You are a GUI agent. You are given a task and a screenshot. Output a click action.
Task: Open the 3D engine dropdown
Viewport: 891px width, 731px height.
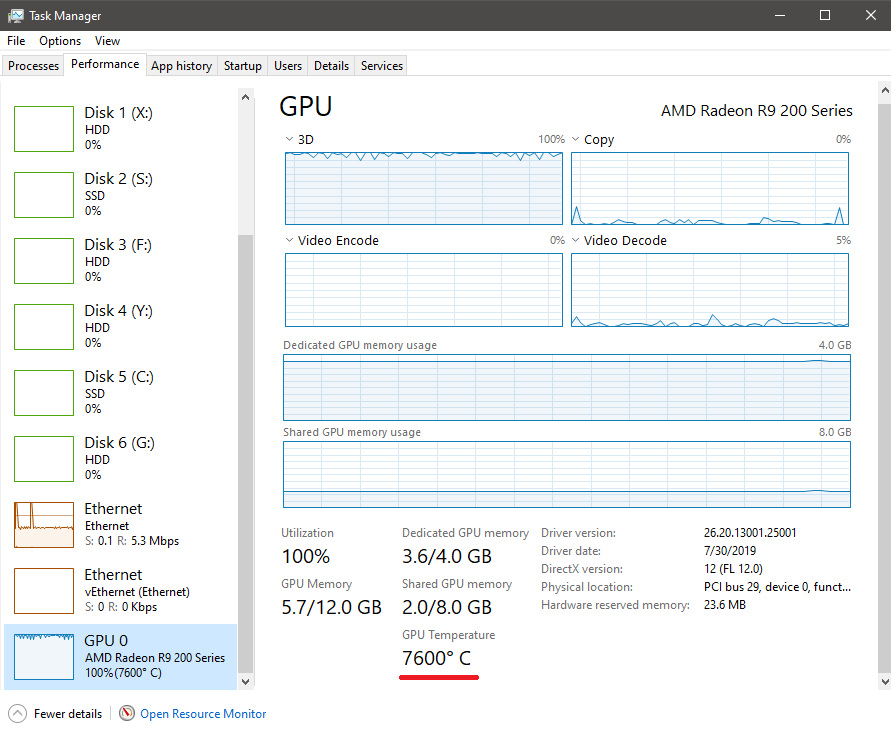pyautogui.click(x=289, y=139)
